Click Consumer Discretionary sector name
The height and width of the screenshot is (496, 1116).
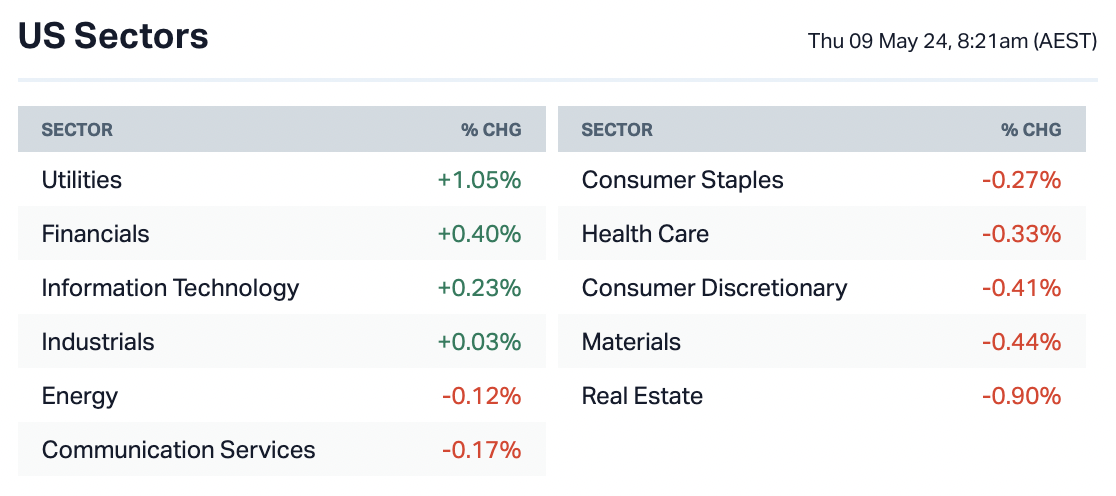(x=714, y=288)
